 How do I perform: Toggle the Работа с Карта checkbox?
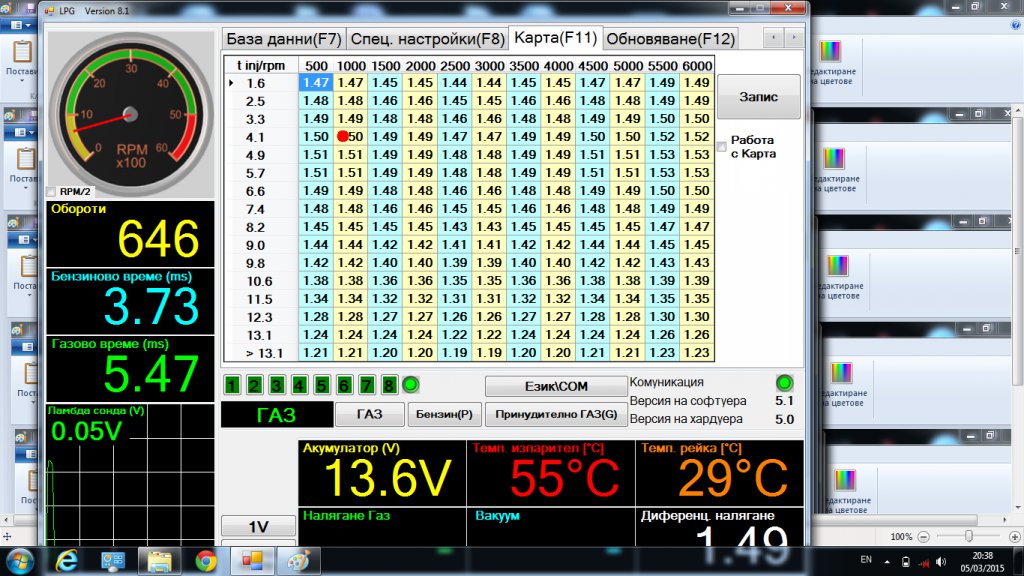point(722,148)
